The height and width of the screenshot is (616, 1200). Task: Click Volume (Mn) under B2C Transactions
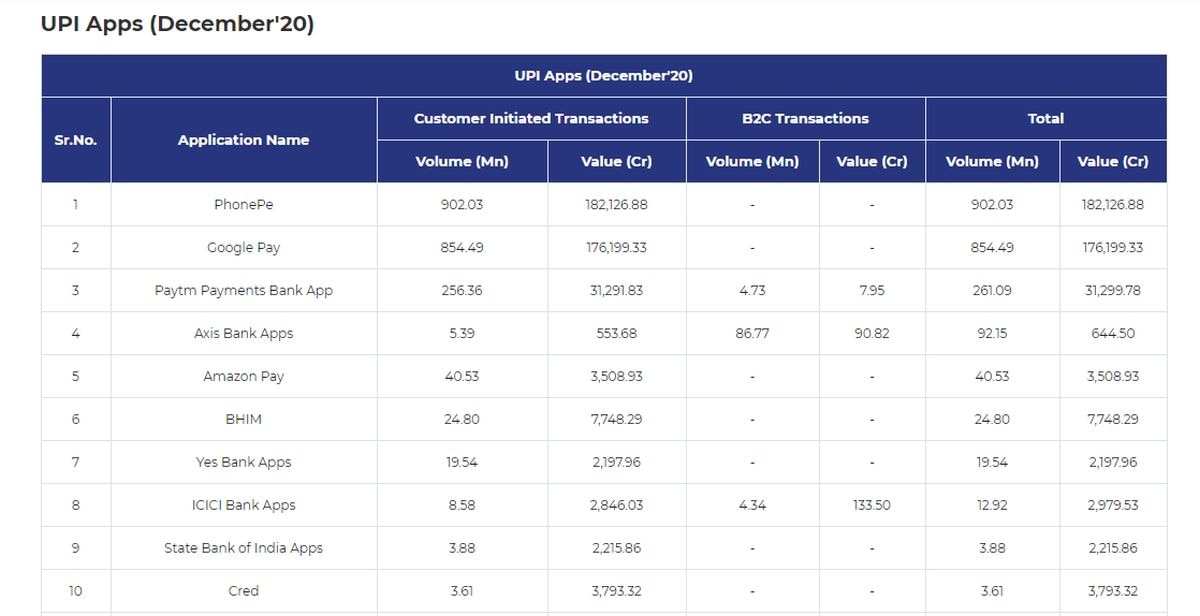(x=752, y=161)
